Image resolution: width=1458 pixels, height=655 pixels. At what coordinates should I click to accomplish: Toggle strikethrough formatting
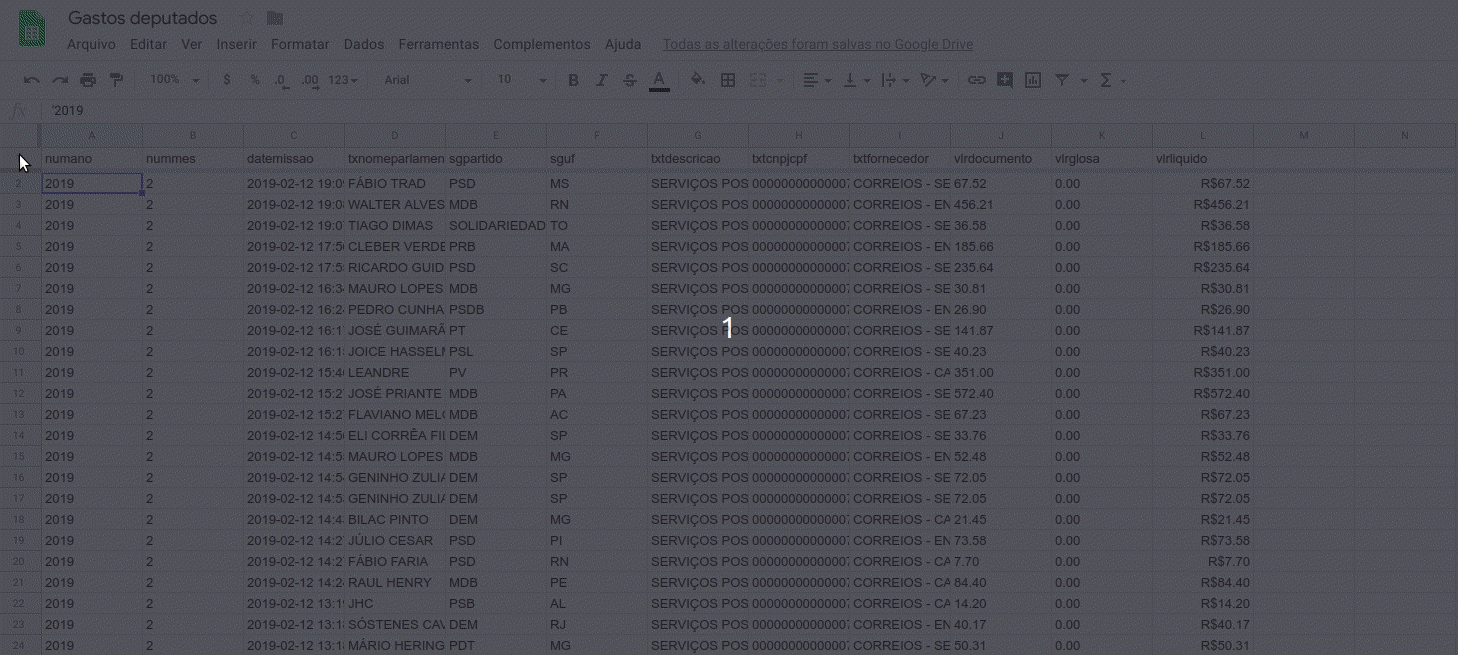(629, 80)
